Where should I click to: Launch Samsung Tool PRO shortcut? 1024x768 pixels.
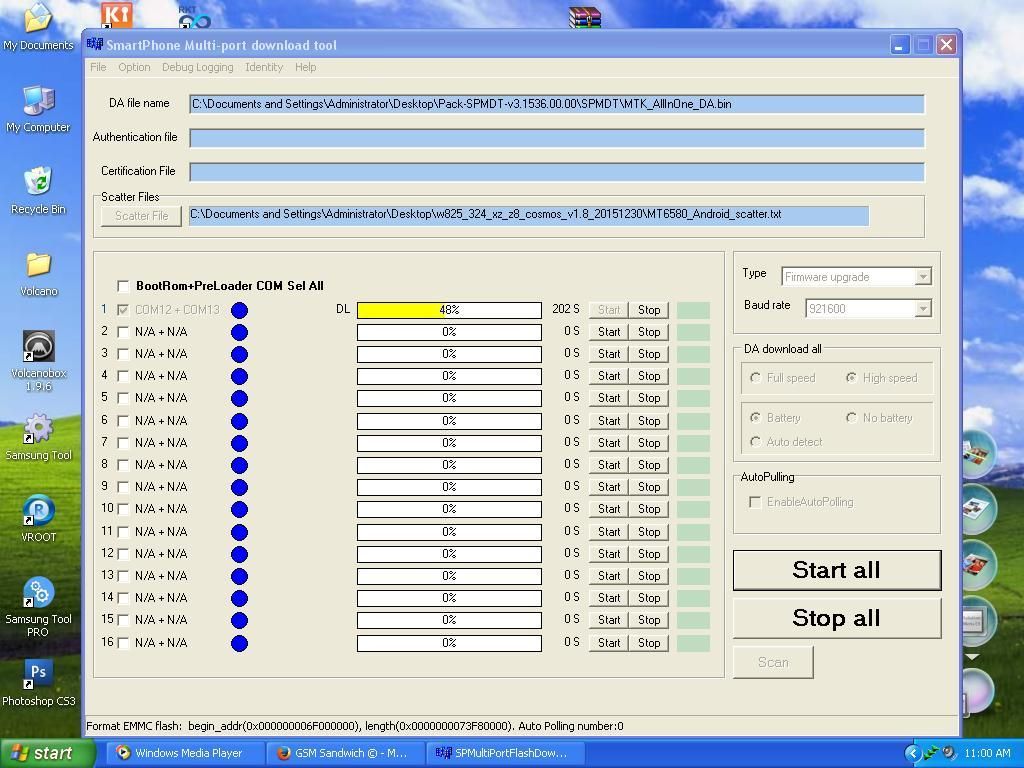tap(38, 607)
